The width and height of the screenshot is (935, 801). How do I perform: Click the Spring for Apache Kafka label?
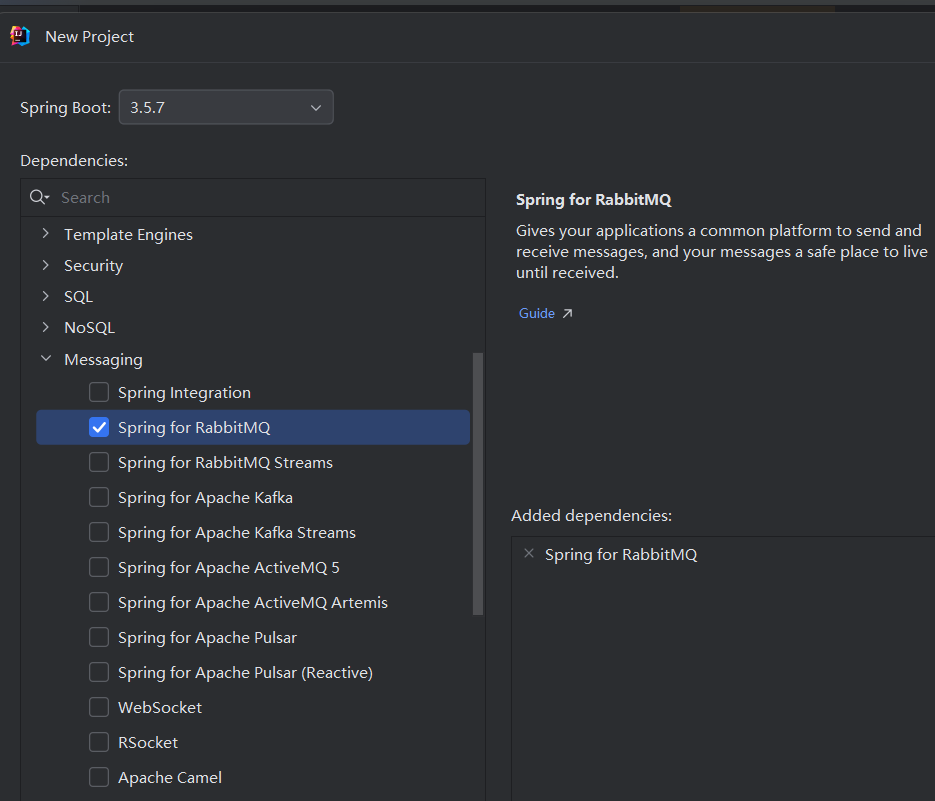205,497
